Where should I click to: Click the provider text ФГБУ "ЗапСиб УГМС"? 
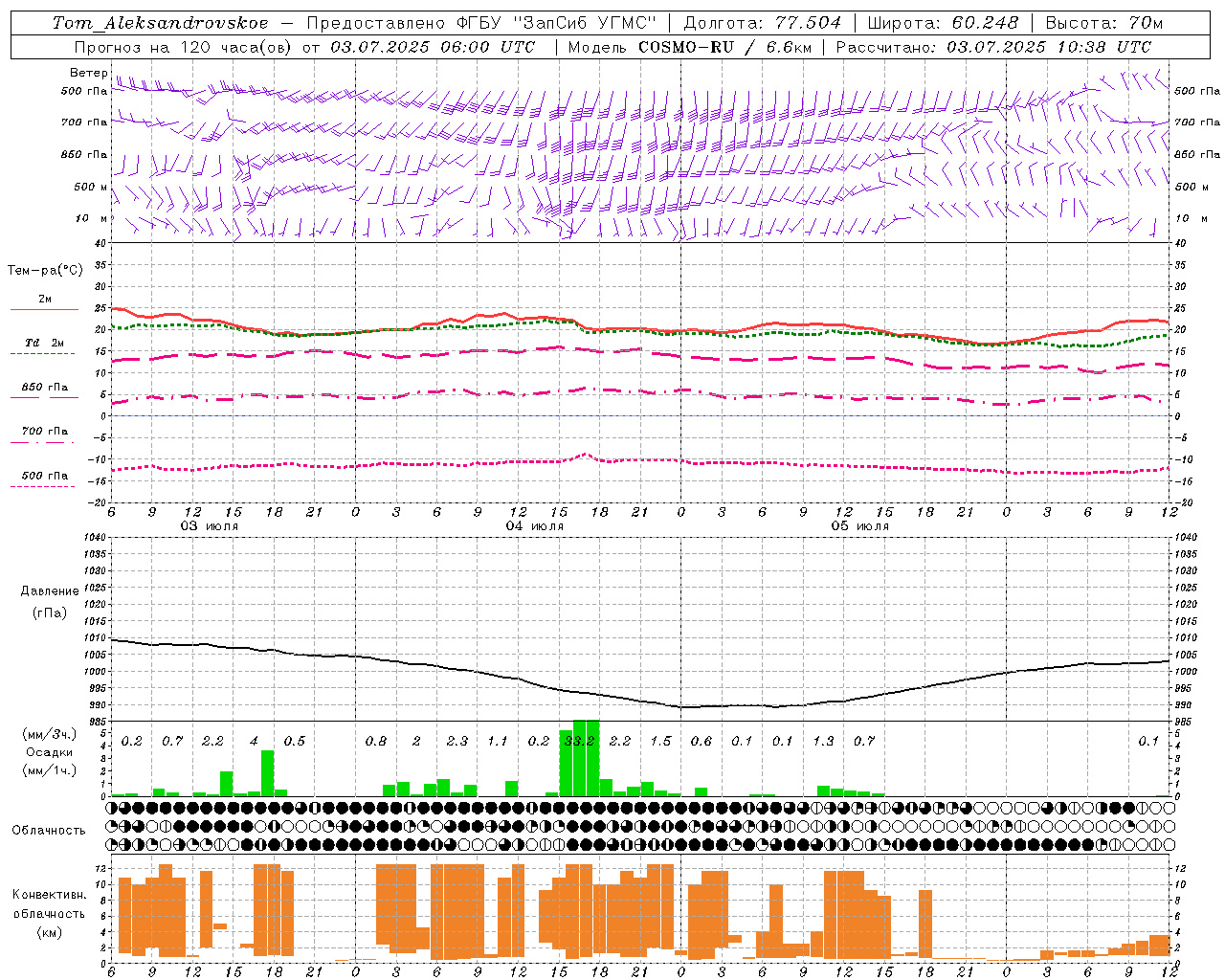click(x=555, y=23)
